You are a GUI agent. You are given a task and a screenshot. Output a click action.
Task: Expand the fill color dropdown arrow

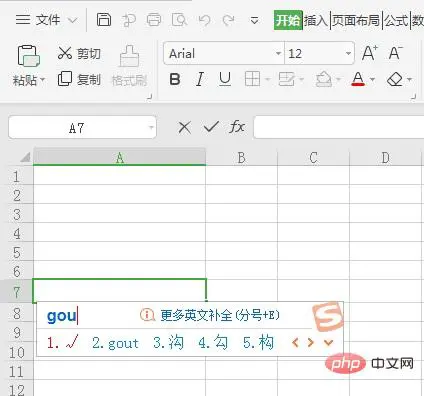338,79
